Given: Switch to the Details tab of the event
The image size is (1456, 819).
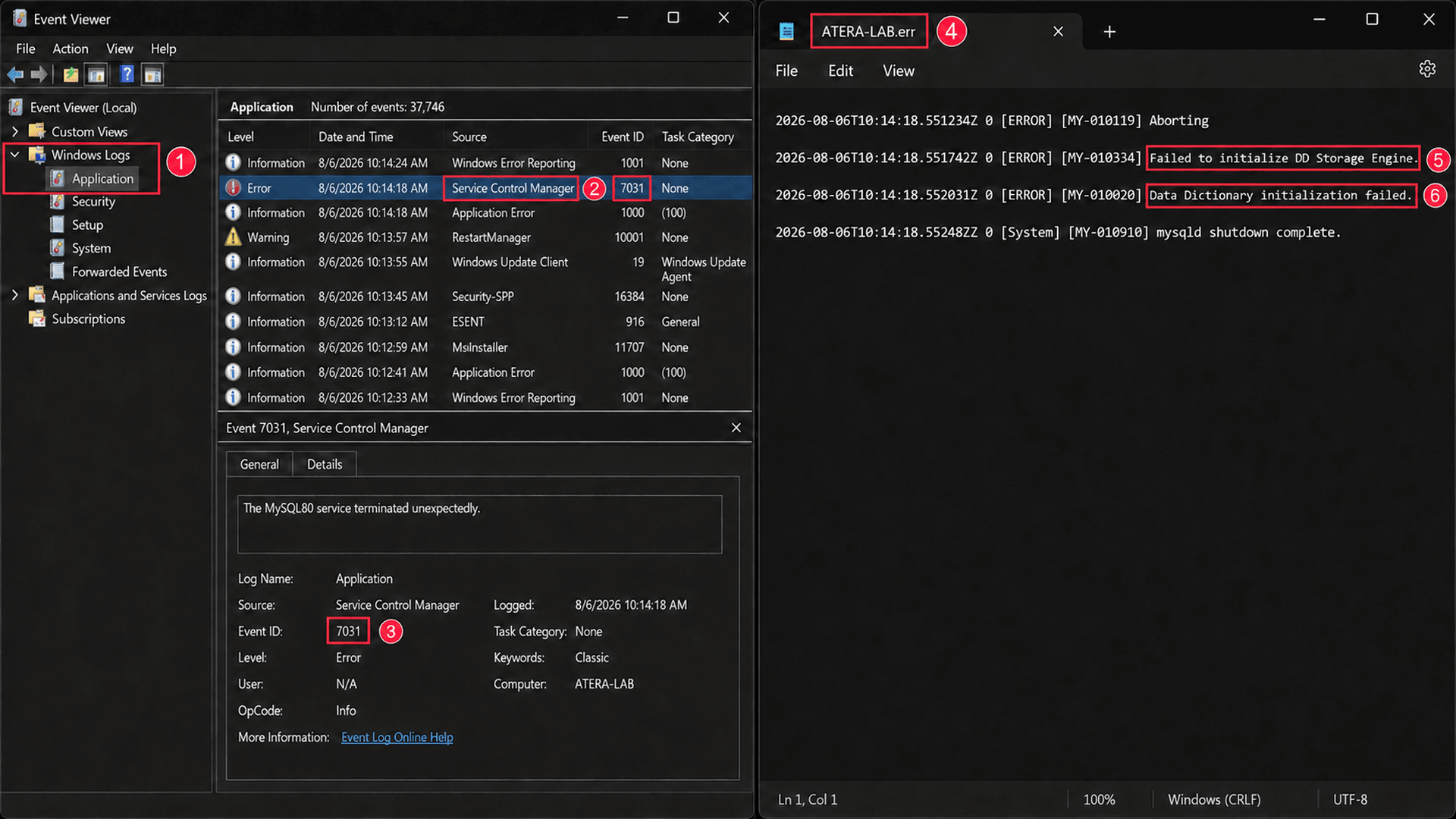Looking at the screenshot, I should click(x=325, y=464).
